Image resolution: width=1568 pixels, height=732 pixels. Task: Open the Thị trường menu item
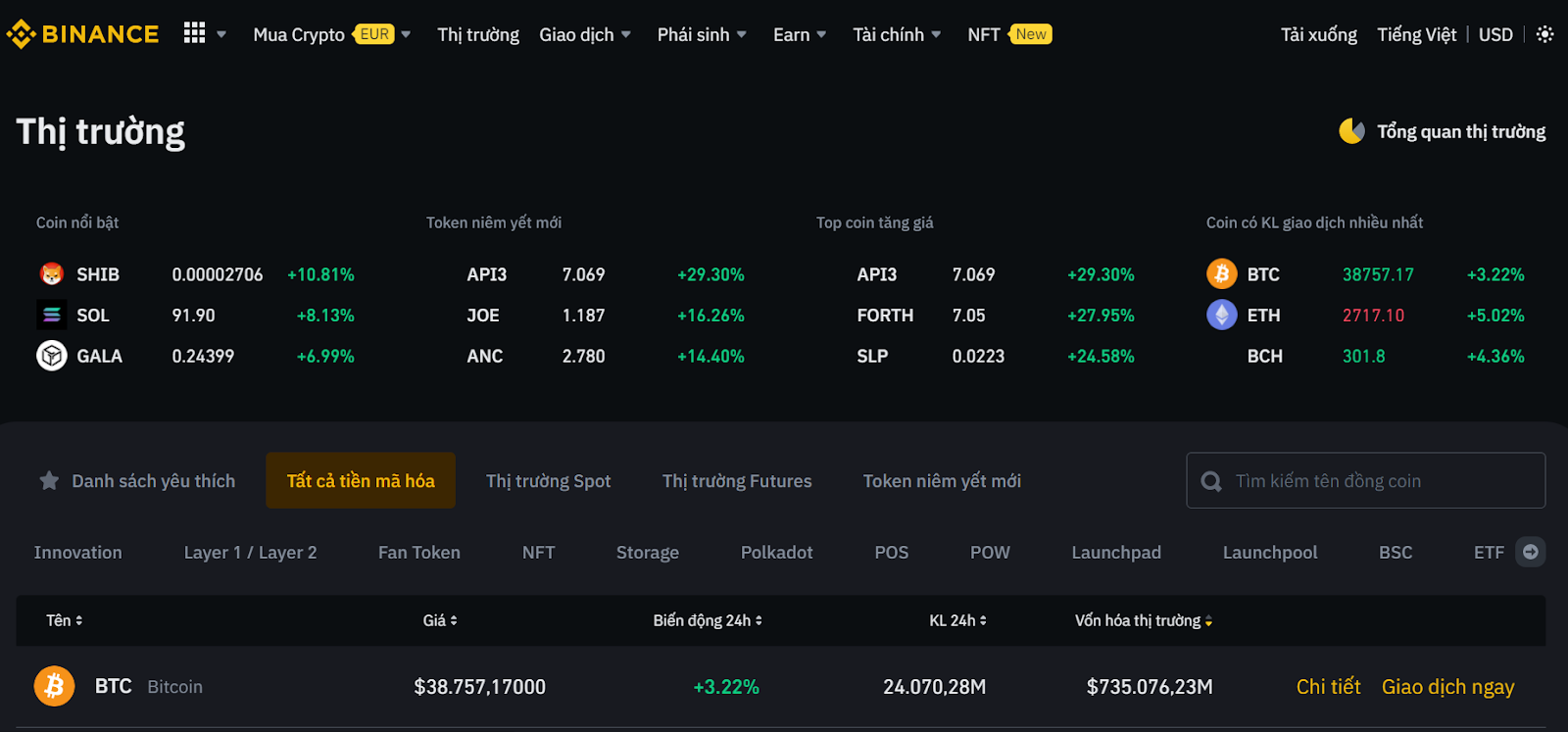[x=478, y=34]
